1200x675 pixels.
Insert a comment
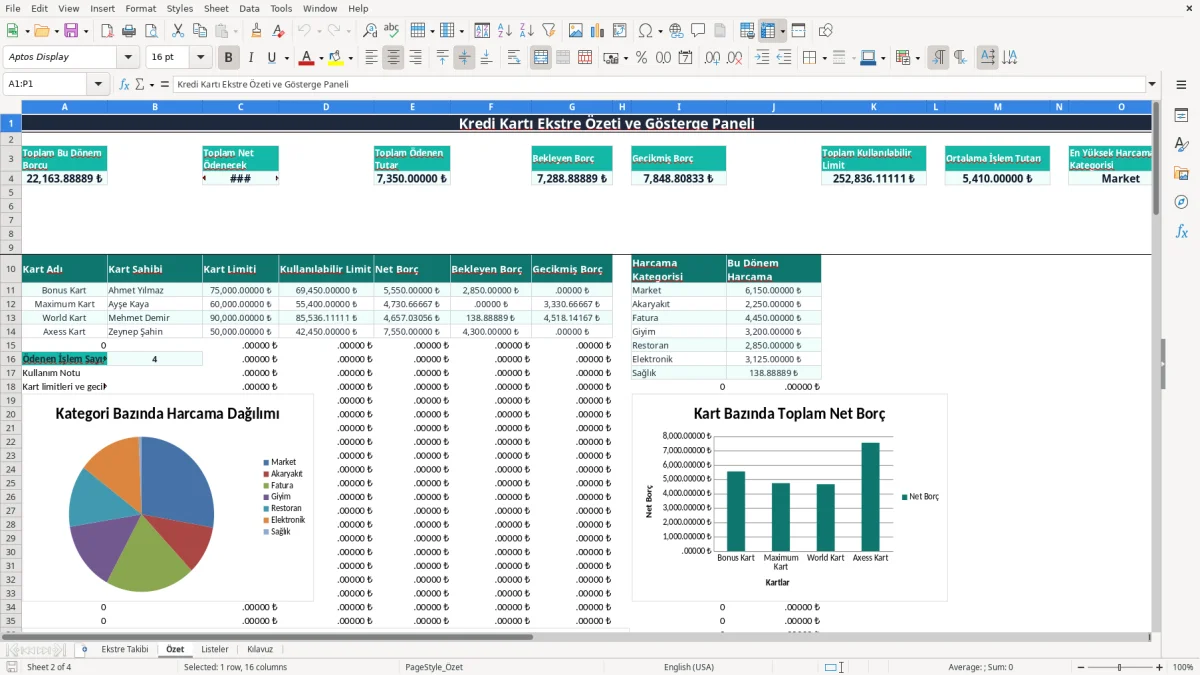(698, 31)
